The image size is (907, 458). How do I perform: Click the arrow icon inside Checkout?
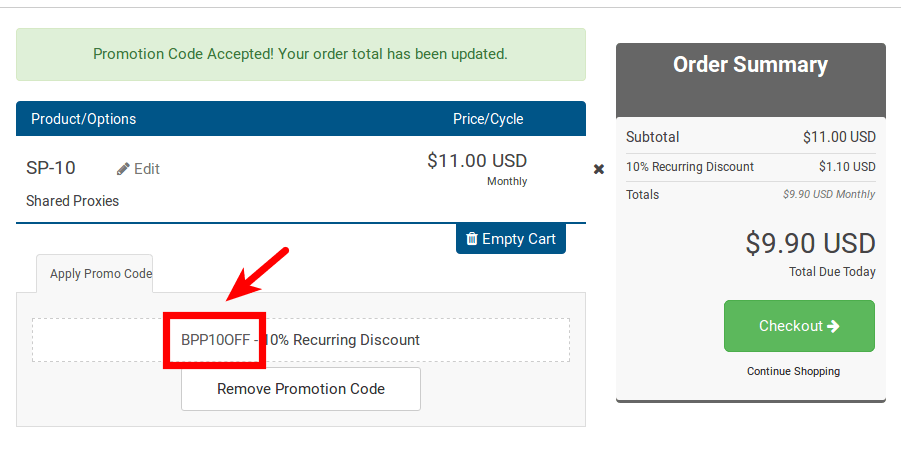833,327
